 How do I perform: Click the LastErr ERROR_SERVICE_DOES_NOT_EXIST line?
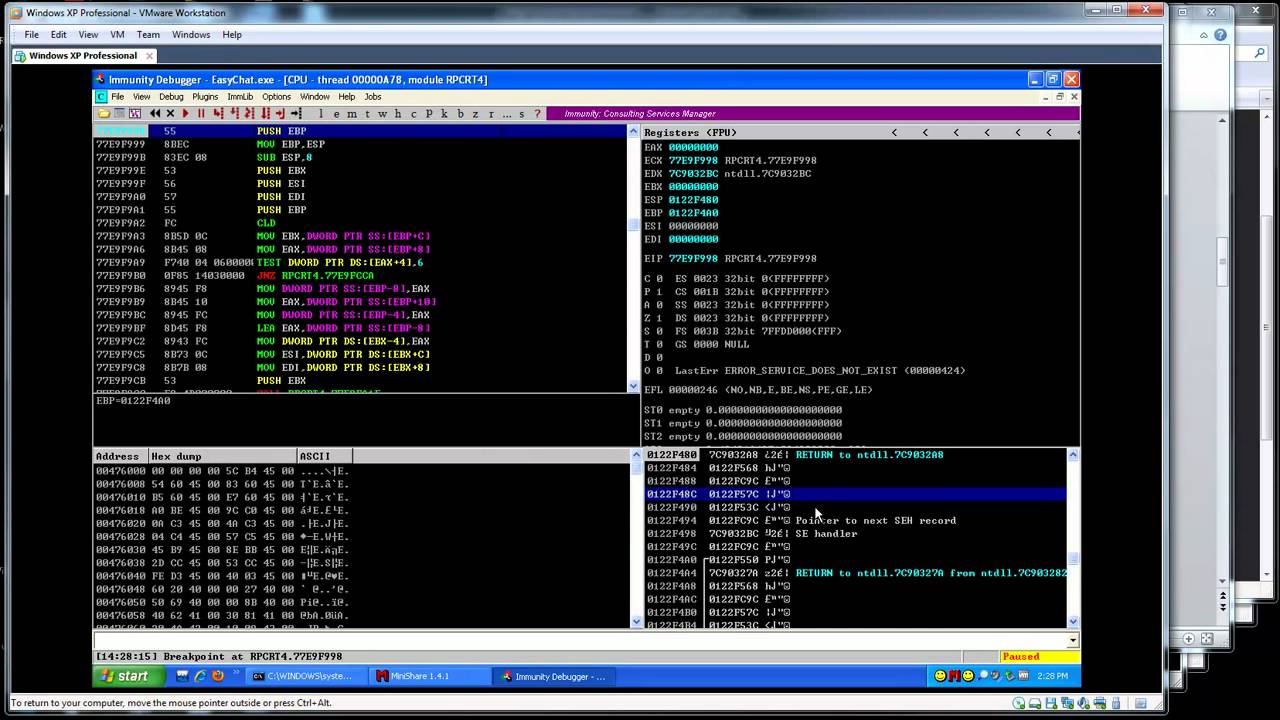820,371
